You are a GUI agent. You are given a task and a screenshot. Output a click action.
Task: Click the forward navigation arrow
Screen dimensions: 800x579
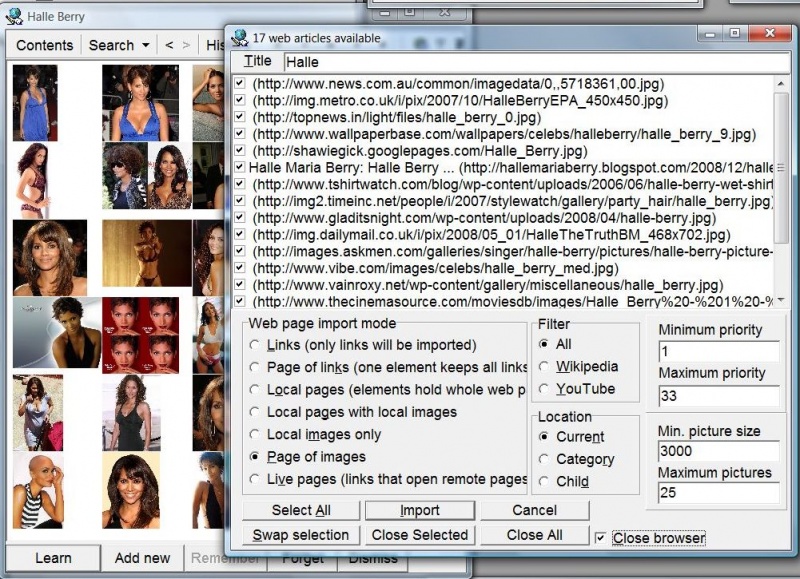click(x=189, y=45)
